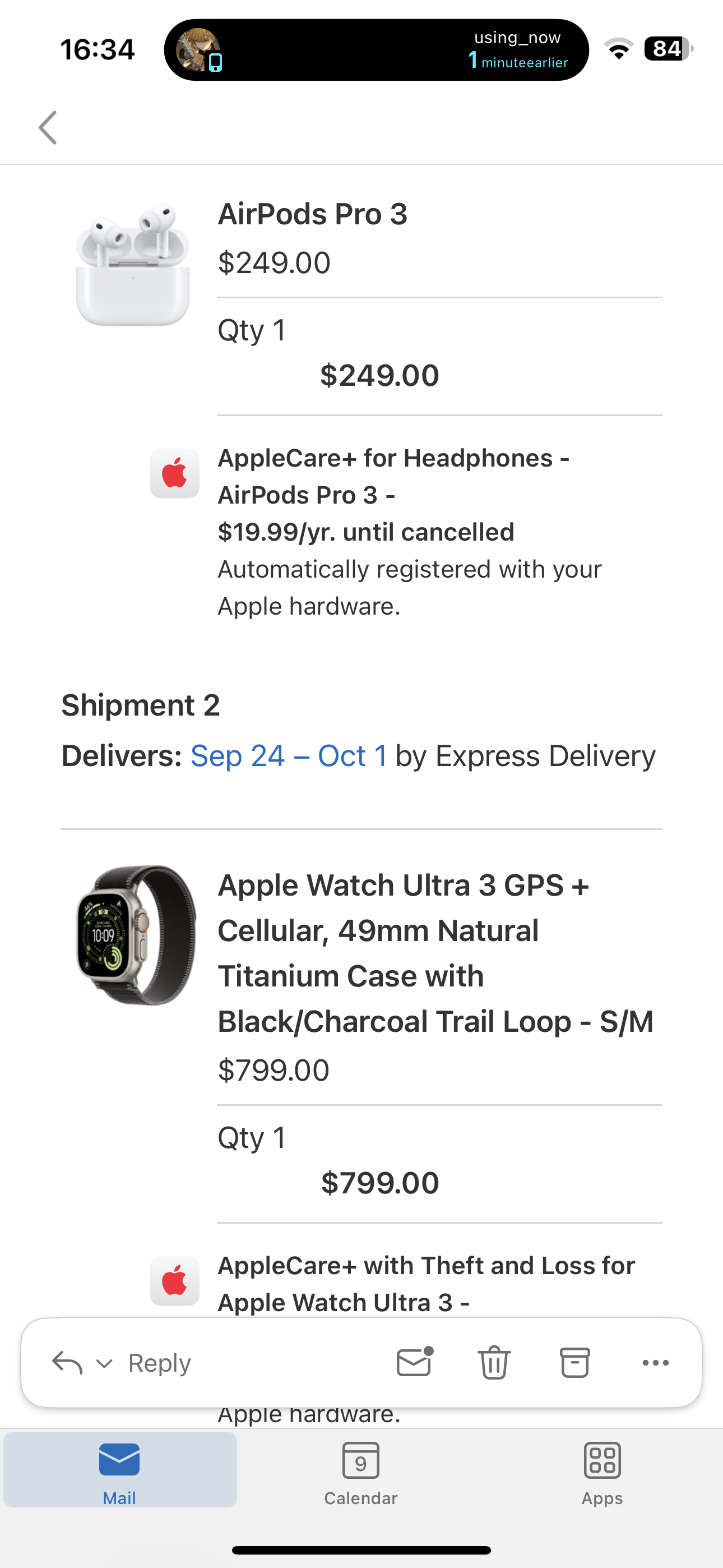Tap the home indicator bar
Viewport: 723px width, 1568px height.
361,1549
